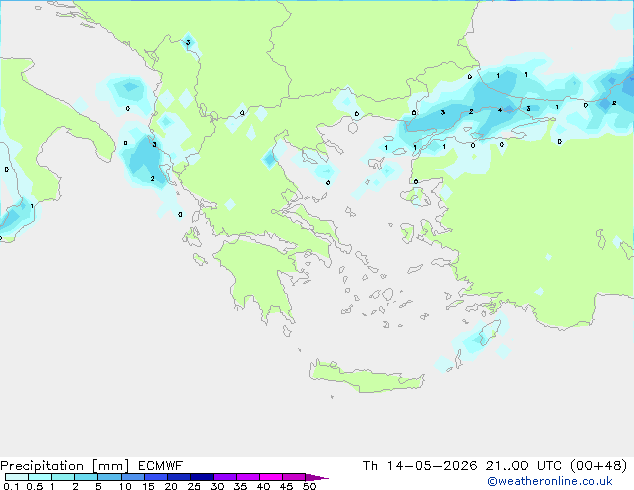Viewport: 634px width, 490px height.
Task: Pick the legend swatch between 15 and 20
Action: 156,477
